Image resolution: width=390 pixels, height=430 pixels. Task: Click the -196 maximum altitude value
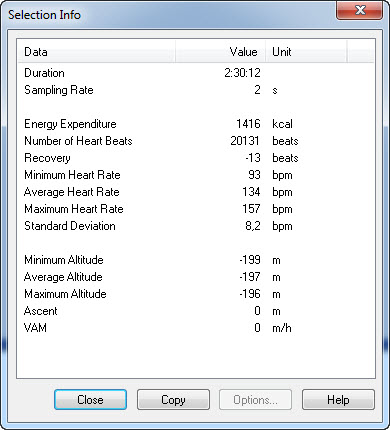click(250, 294)
